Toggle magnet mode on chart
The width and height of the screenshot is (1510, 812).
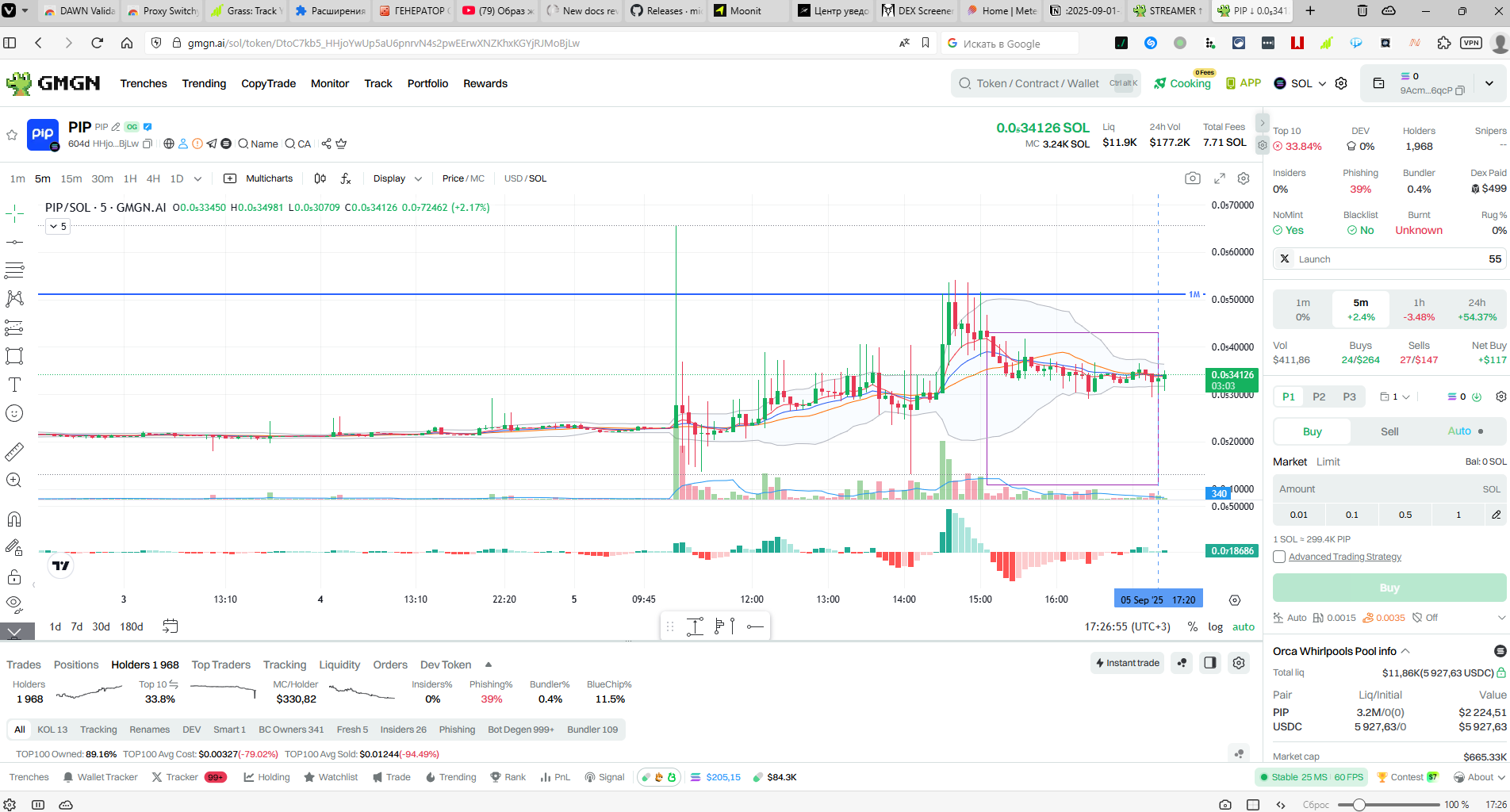point(14,519)
